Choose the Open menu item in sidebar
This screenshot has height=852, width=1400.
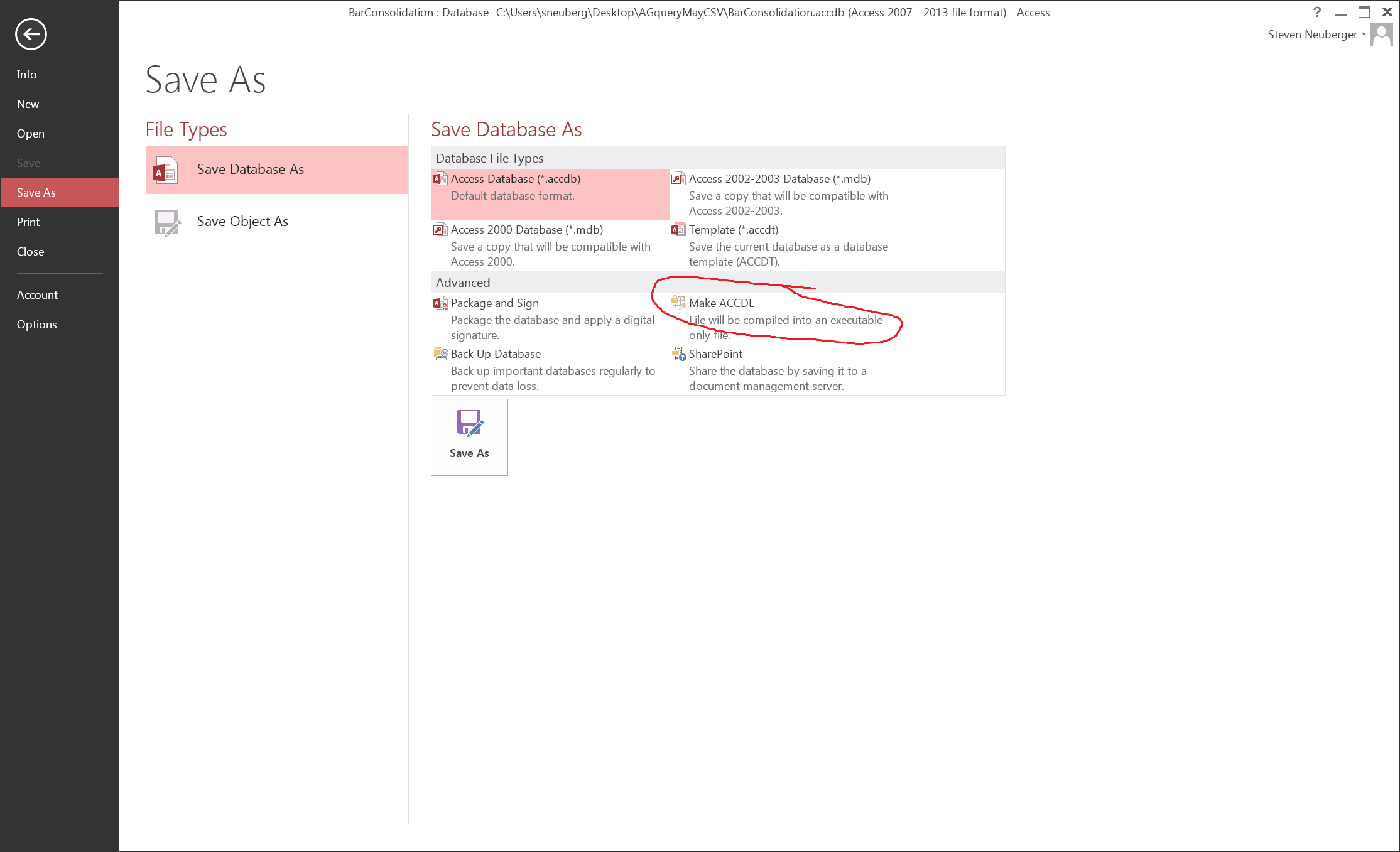(30, 134)
